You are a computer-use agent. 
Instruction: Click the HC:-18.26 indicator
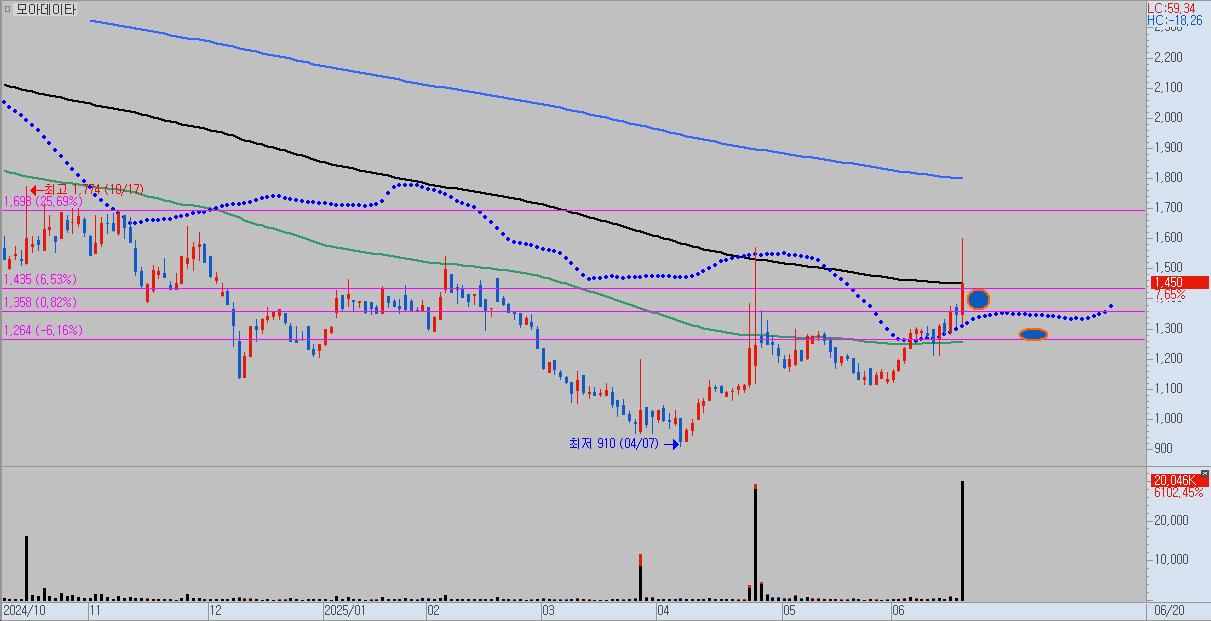point(1174,19)
